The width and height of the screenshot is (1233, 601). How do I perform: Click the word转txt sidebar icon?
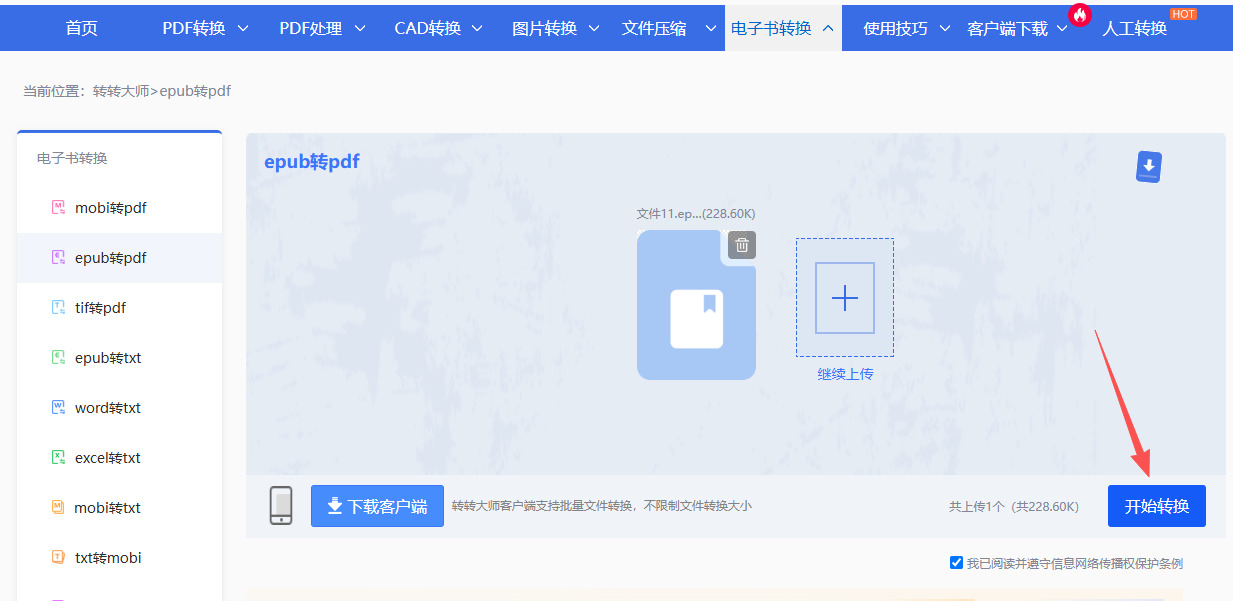(58, 408)
